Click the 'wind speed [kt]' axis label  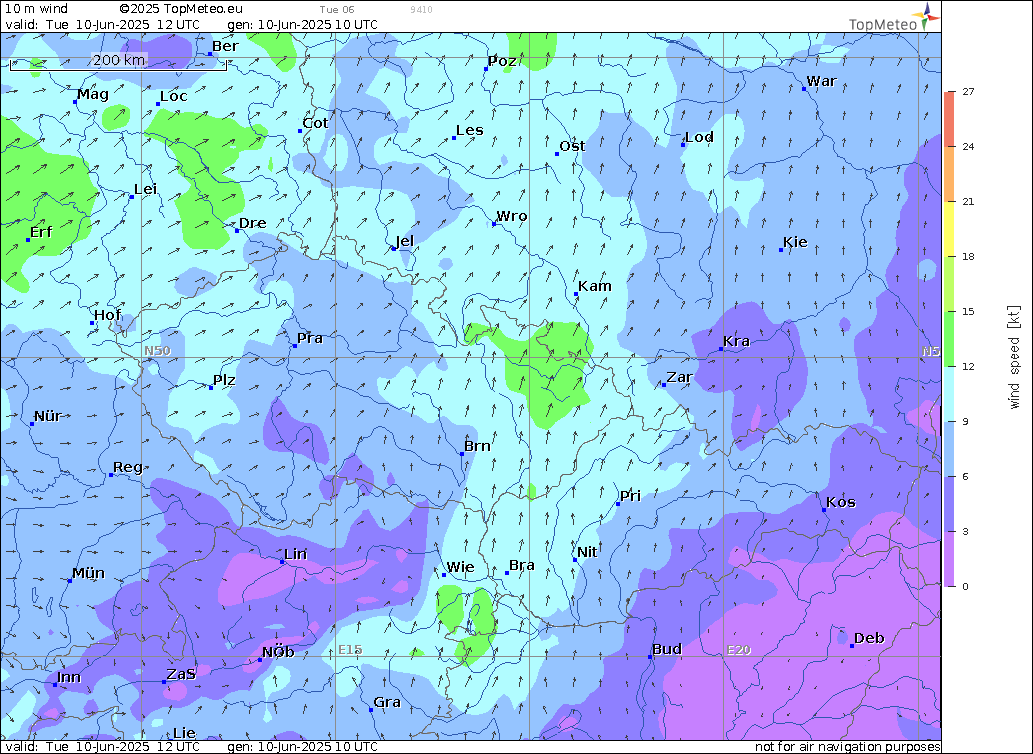1014,357
